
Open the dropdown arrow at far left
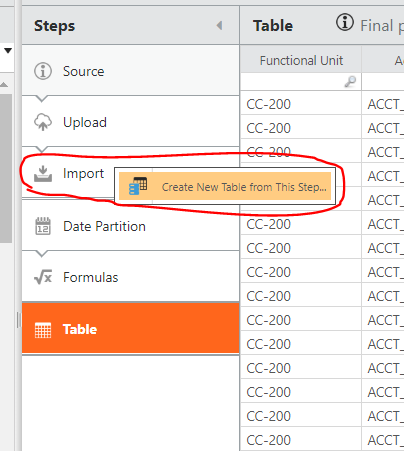(8, 51)
